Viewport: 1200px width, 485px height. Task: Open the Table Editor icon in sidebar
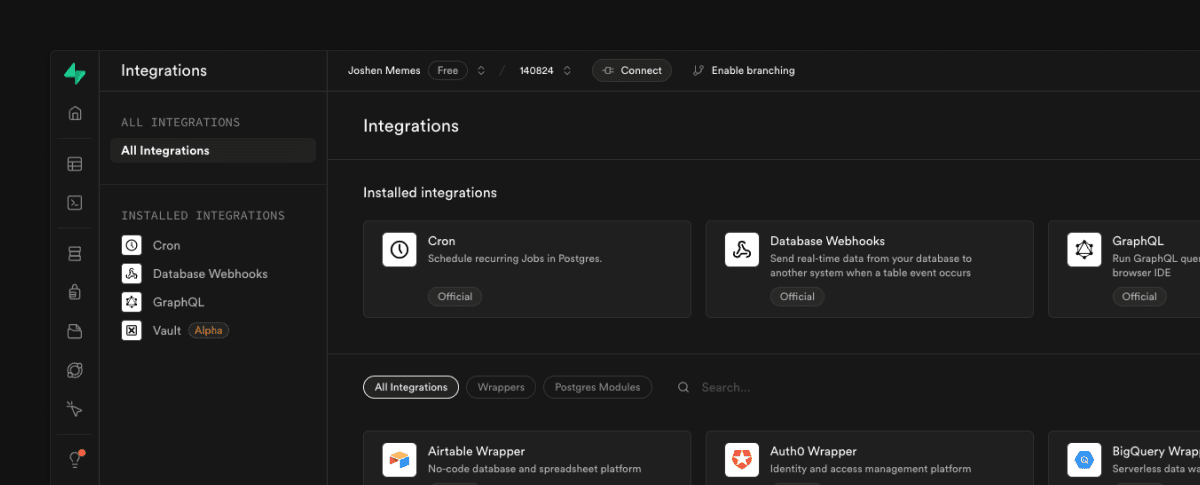(x=75, y=164)
